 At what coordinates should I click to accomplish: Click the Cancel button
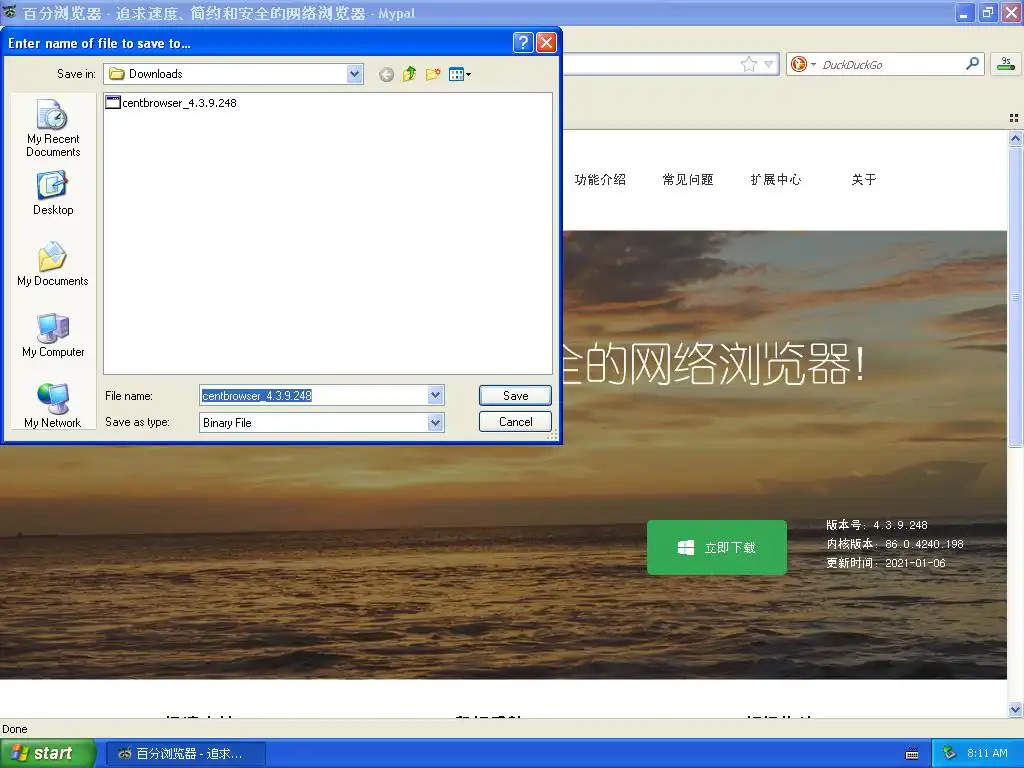(515, 422)
